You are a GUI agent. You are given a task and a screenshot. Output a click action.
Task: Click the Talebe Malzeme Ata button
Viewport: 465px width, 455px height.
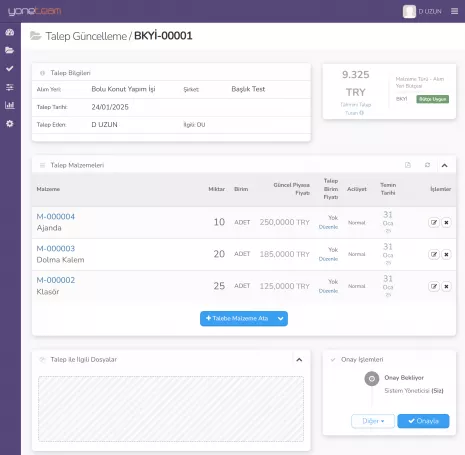[x=237, y=319]
